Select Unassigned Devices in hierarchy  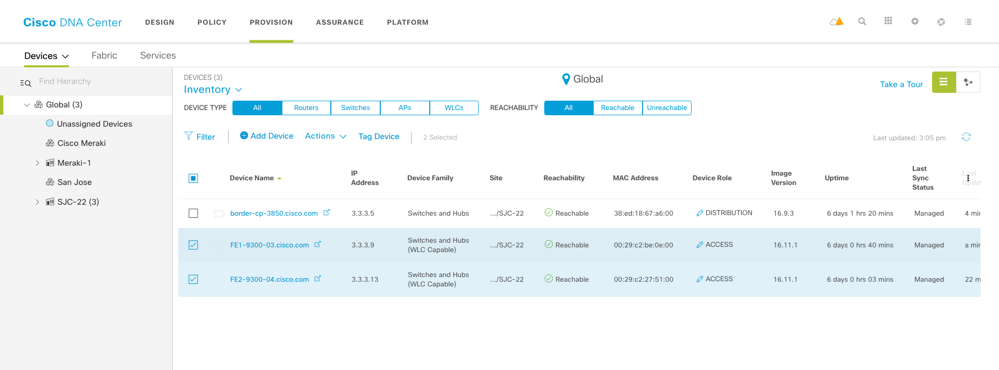pyautogui.click(x=94, y=124)
